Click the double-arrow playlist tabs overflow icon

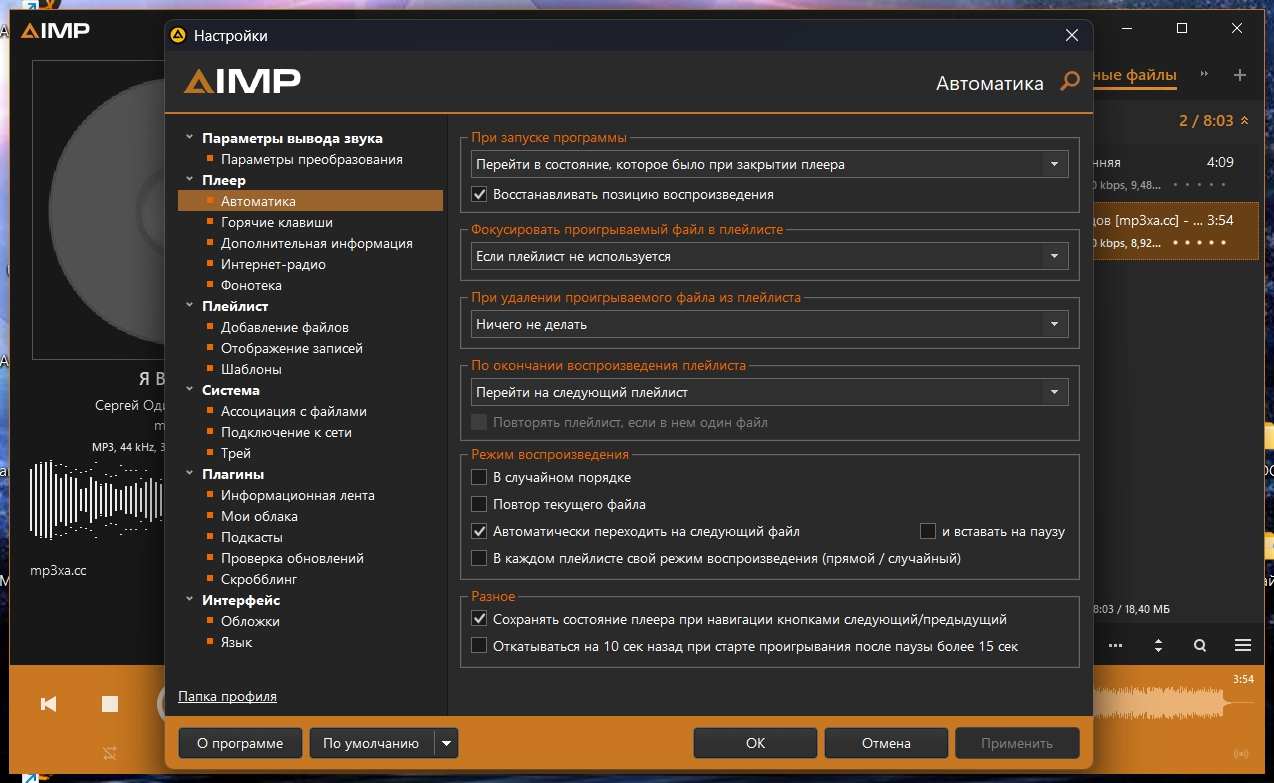1205,74
